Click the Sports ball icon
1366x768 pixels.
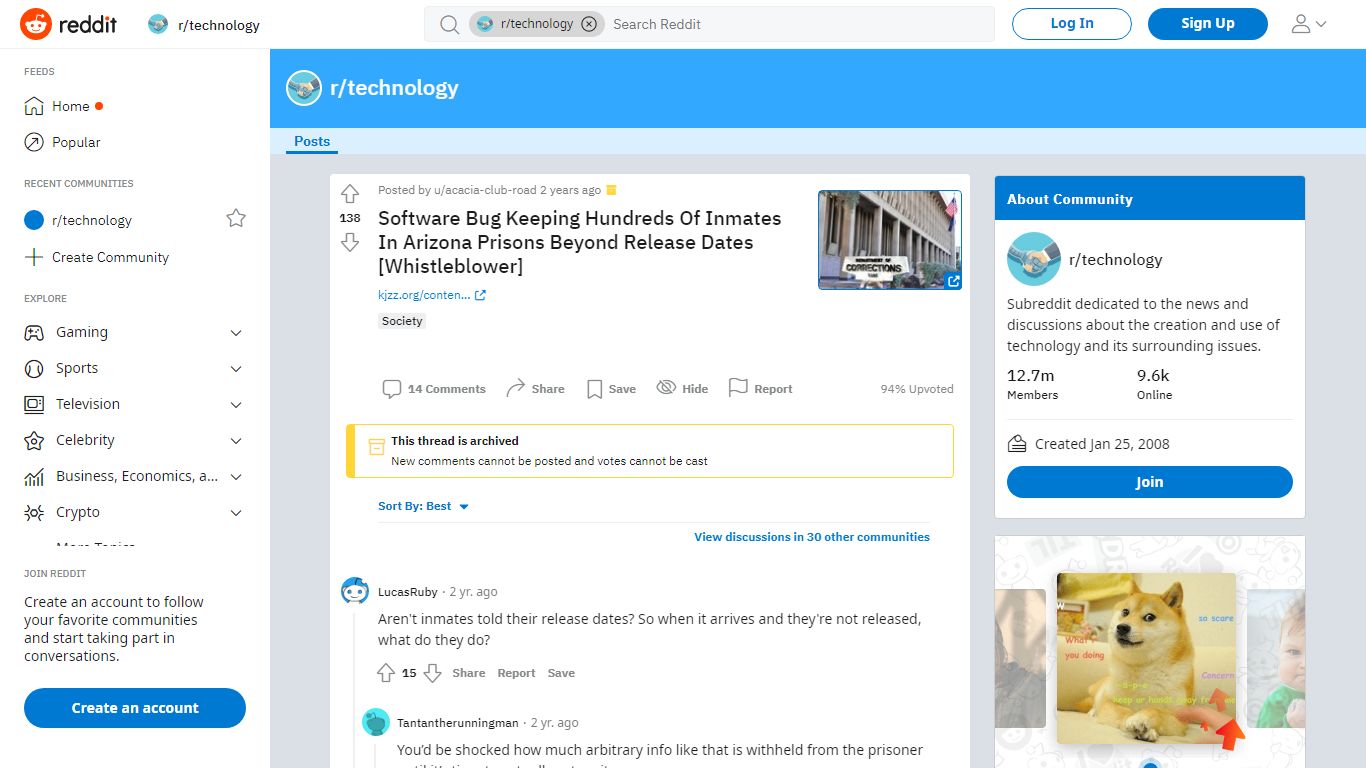34,369
